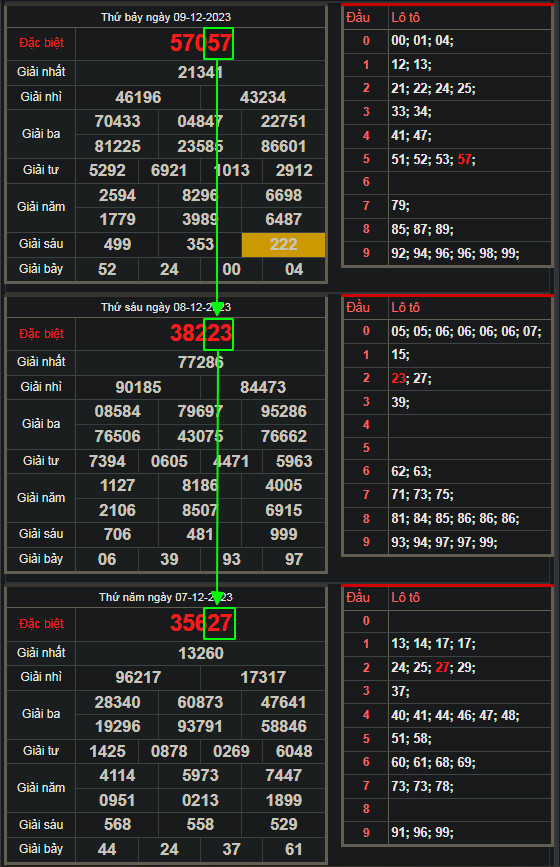Image resolution: width=560 pixels, height=867 pixels.
Task: Click the Giải tư number 6048
Action: pos(294,751)
